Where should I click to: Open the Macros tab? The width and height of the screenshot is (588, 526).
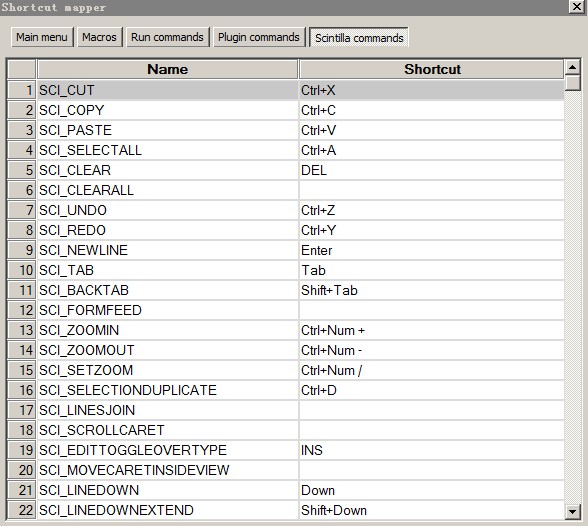tap(99, 37)
